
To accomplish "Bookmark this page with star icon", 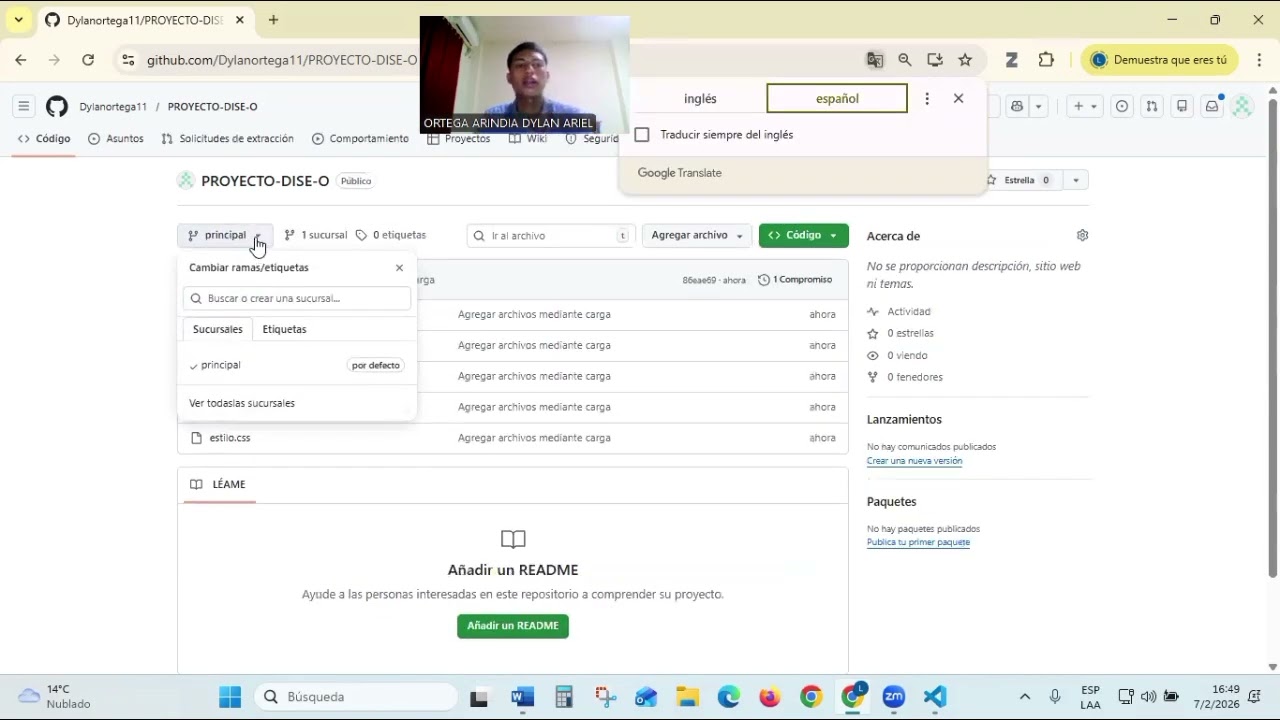I will pyautogui.click(x=965, y=60).
